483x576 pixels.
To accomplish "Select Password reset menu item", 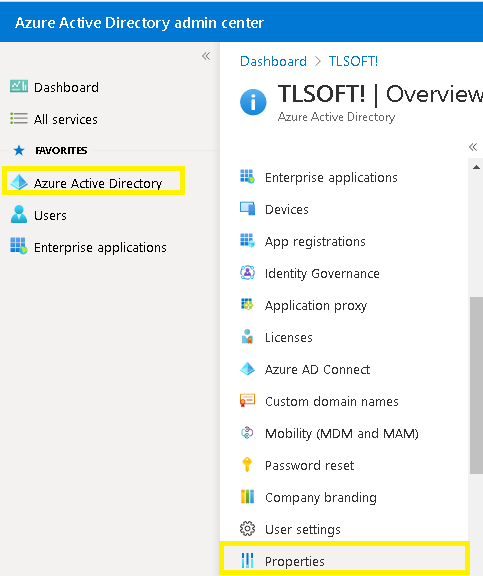I will [309, 465].
